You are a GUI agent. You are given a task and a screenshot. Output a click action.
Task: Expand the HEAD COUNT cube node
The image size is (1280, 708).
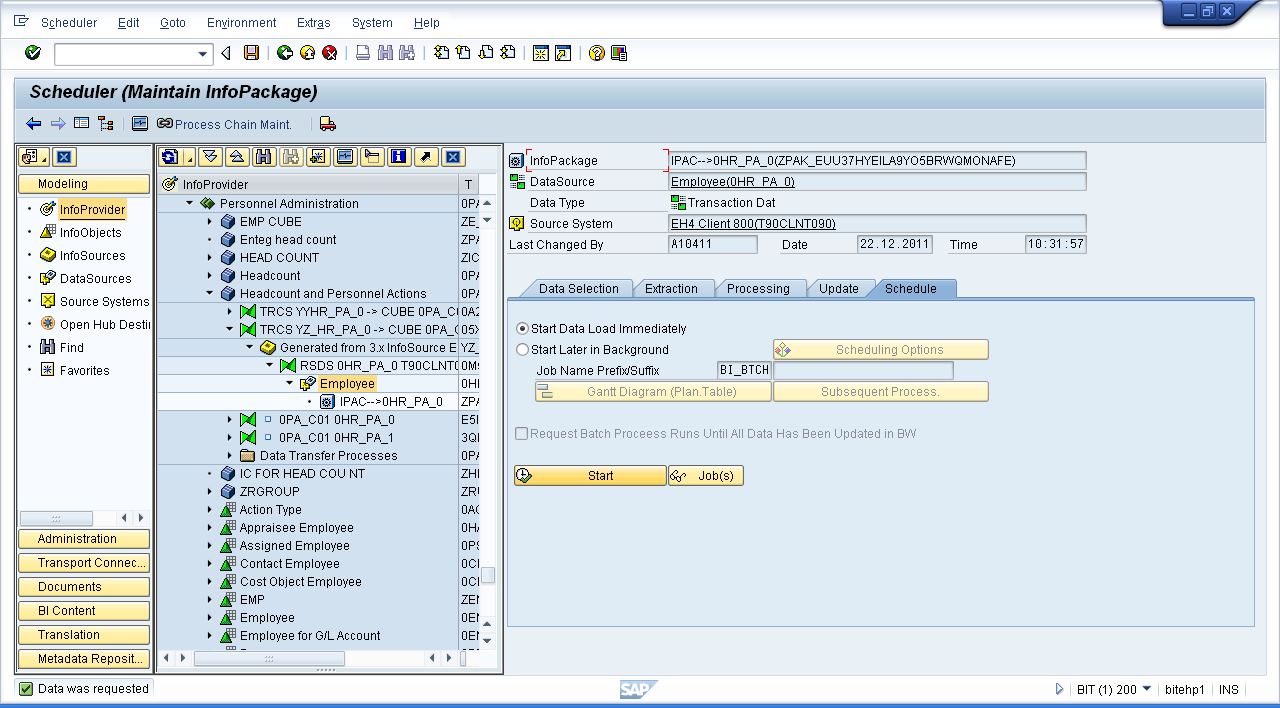pos(210,257)
